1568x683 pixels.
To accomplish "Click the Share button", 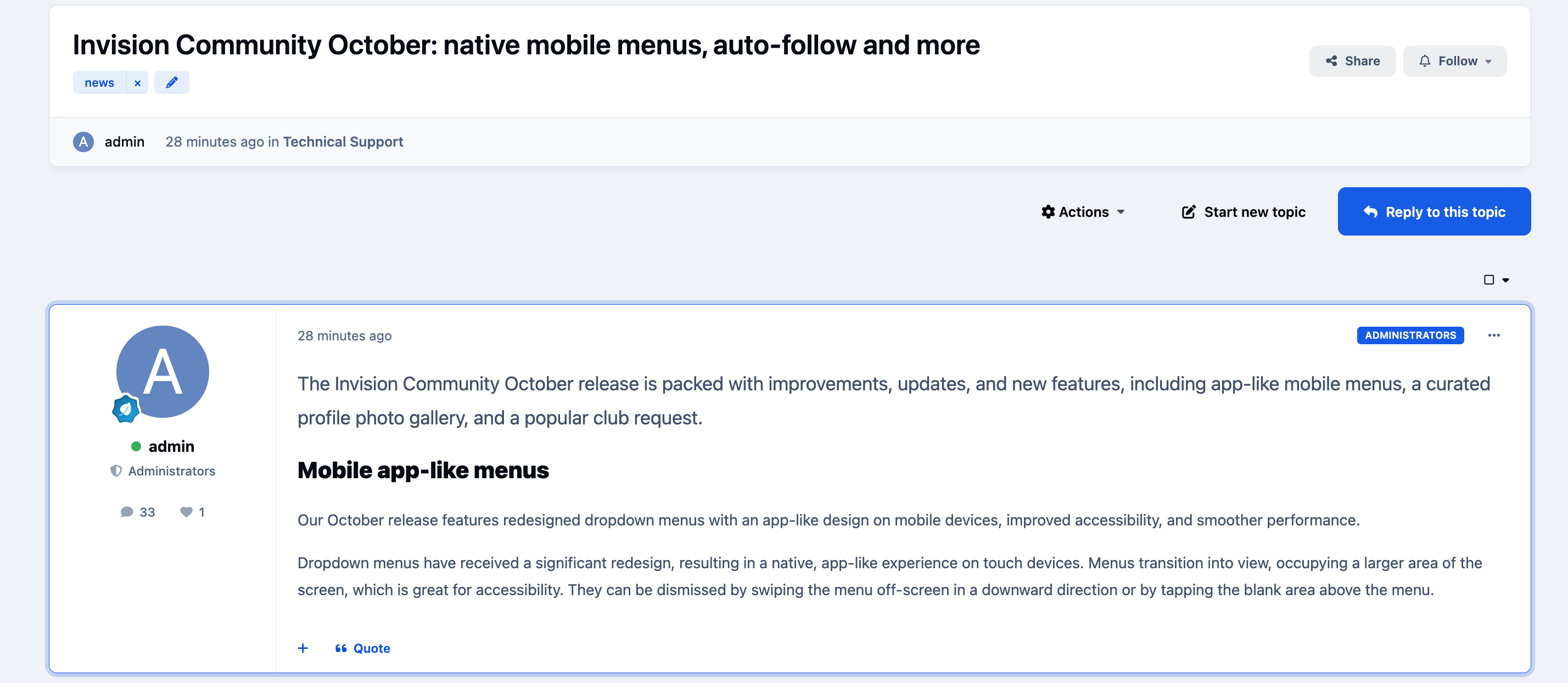I will click(x=1353, y=61).
